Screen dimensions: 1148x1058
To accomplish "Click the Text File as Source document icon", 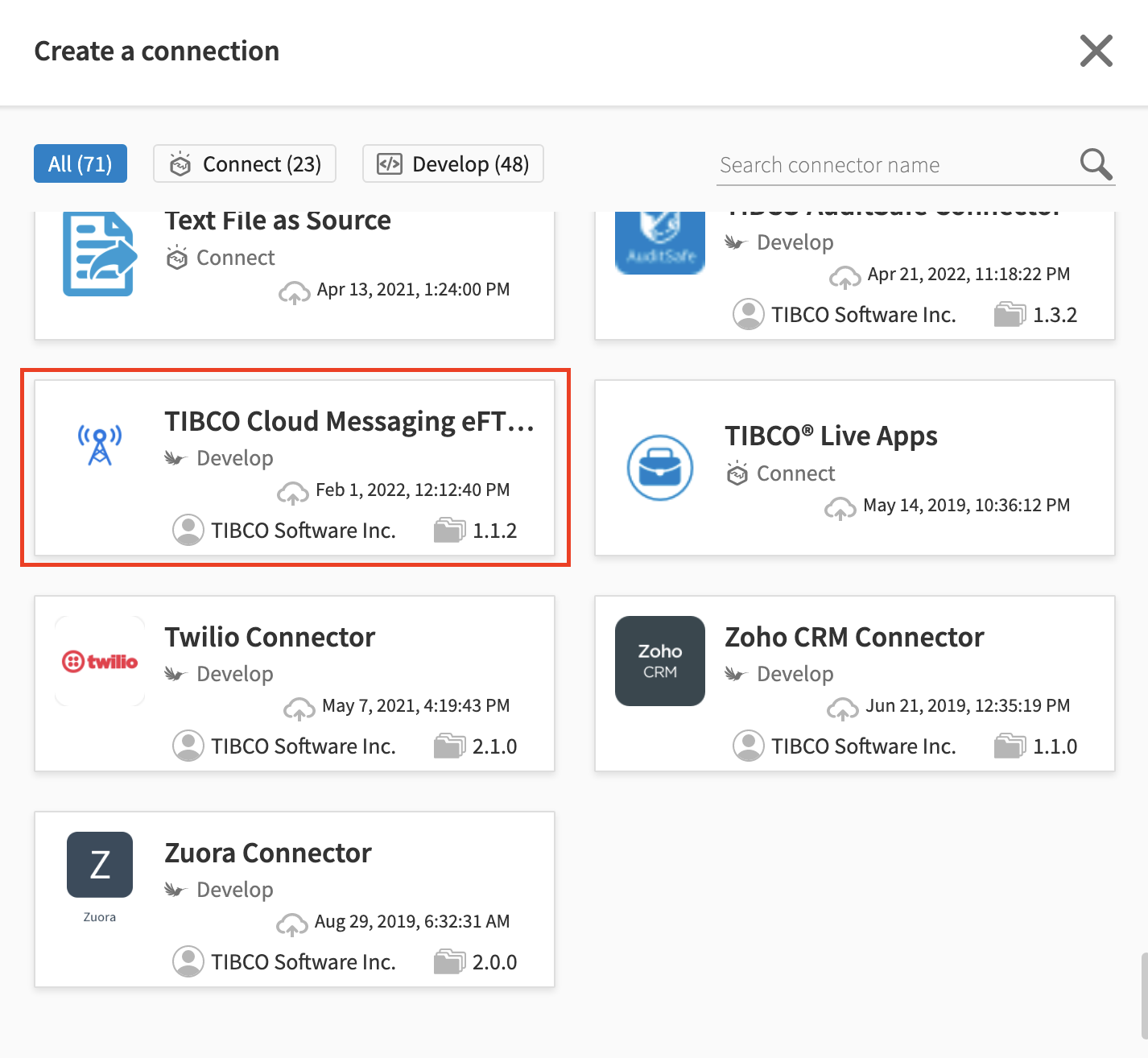I will [x=98, y=254].
